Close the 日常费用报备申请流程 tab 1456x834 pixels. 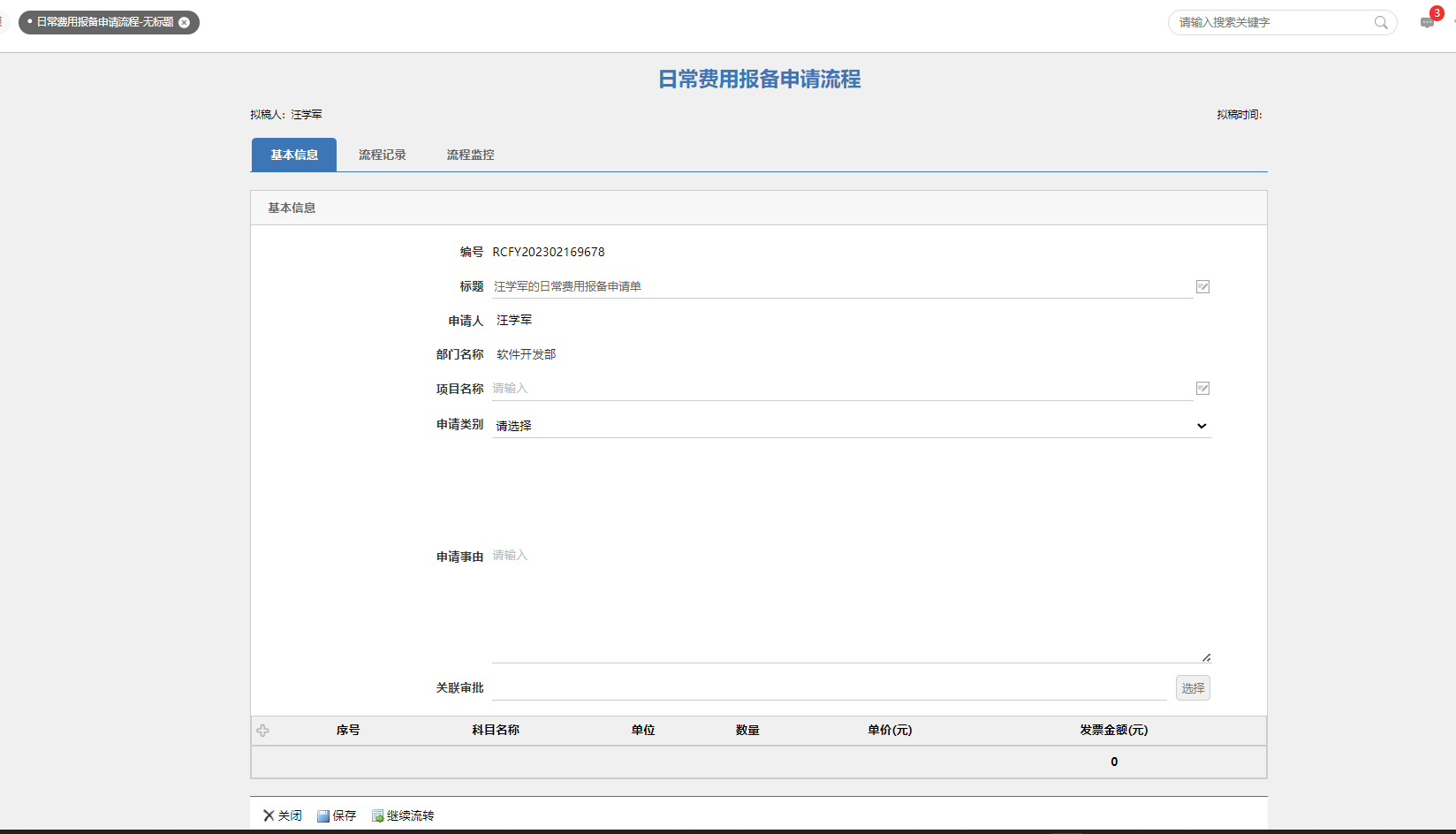[185, 22]
